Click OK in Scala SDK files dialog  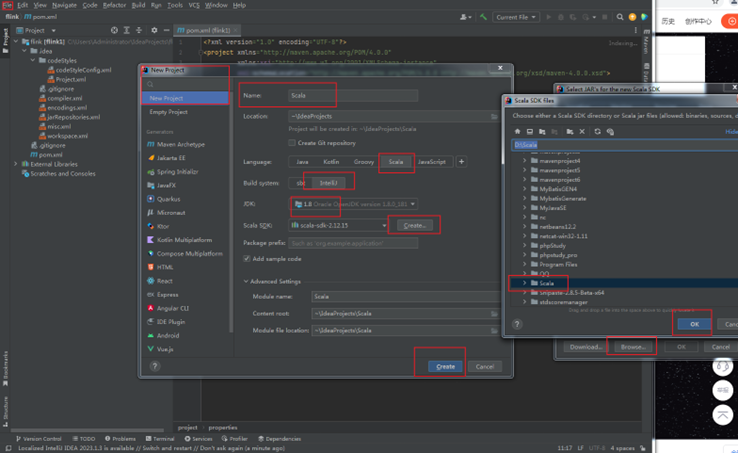pyautogui.click(x=694, y=324)
